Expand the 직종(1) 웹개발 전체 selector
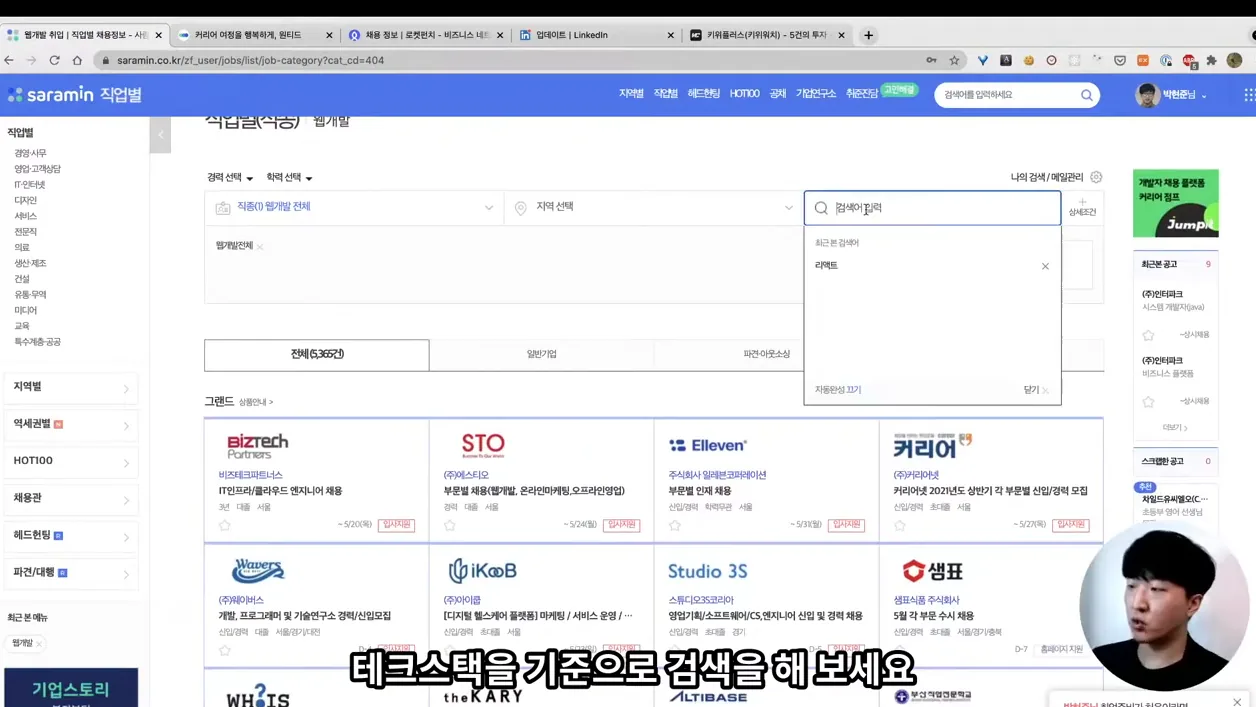 [x=354, y=207]
